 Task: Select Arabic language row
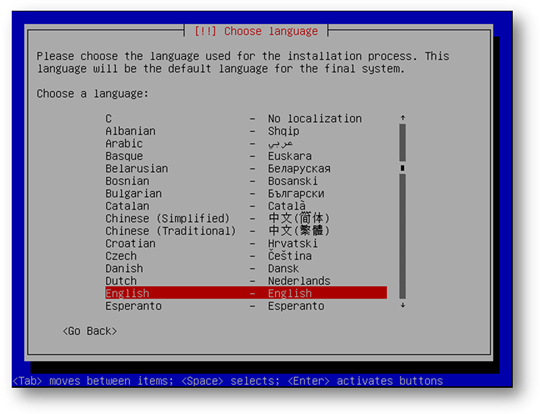(246, 143)
